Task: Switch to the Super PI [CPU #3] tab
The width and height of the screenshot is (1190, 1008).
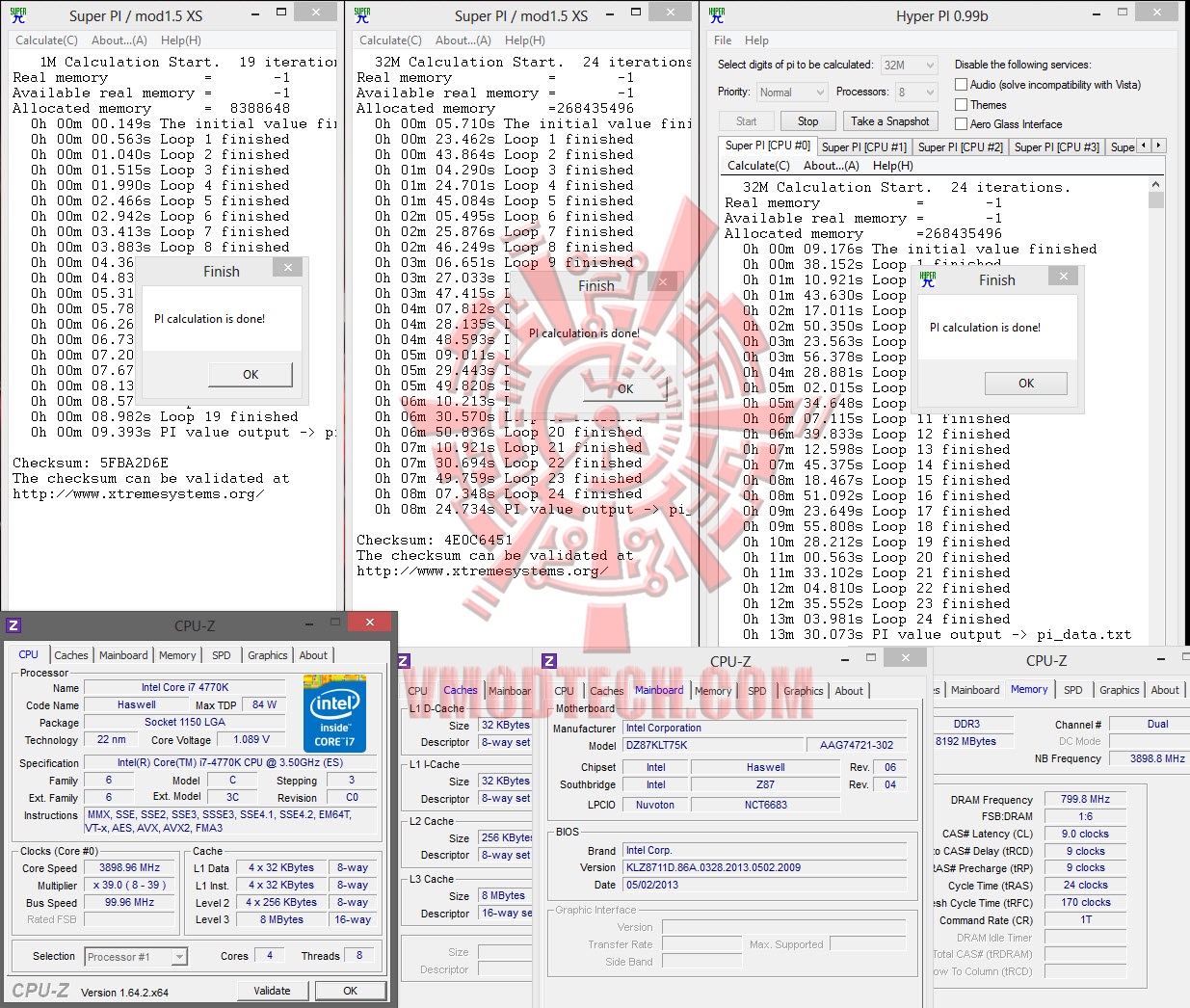Action: click(1056, 147)
